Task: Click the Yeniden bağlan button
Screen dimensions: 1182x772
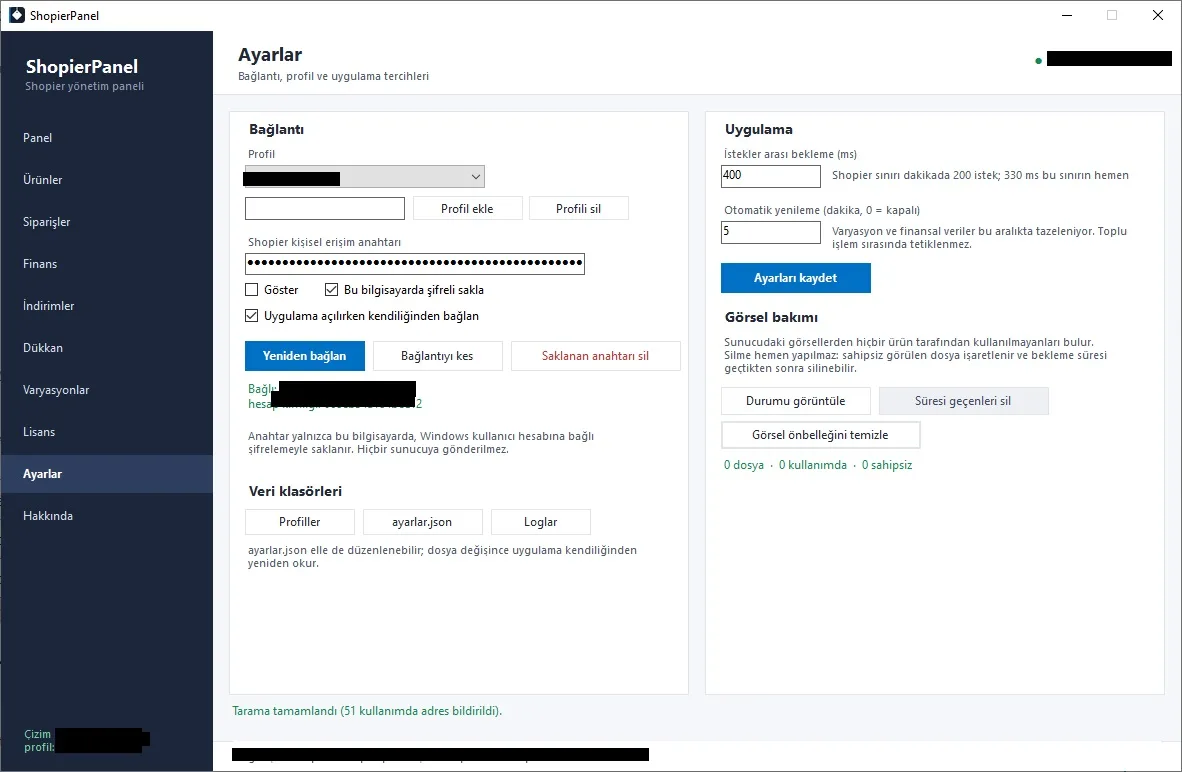Action: point(305,356)
